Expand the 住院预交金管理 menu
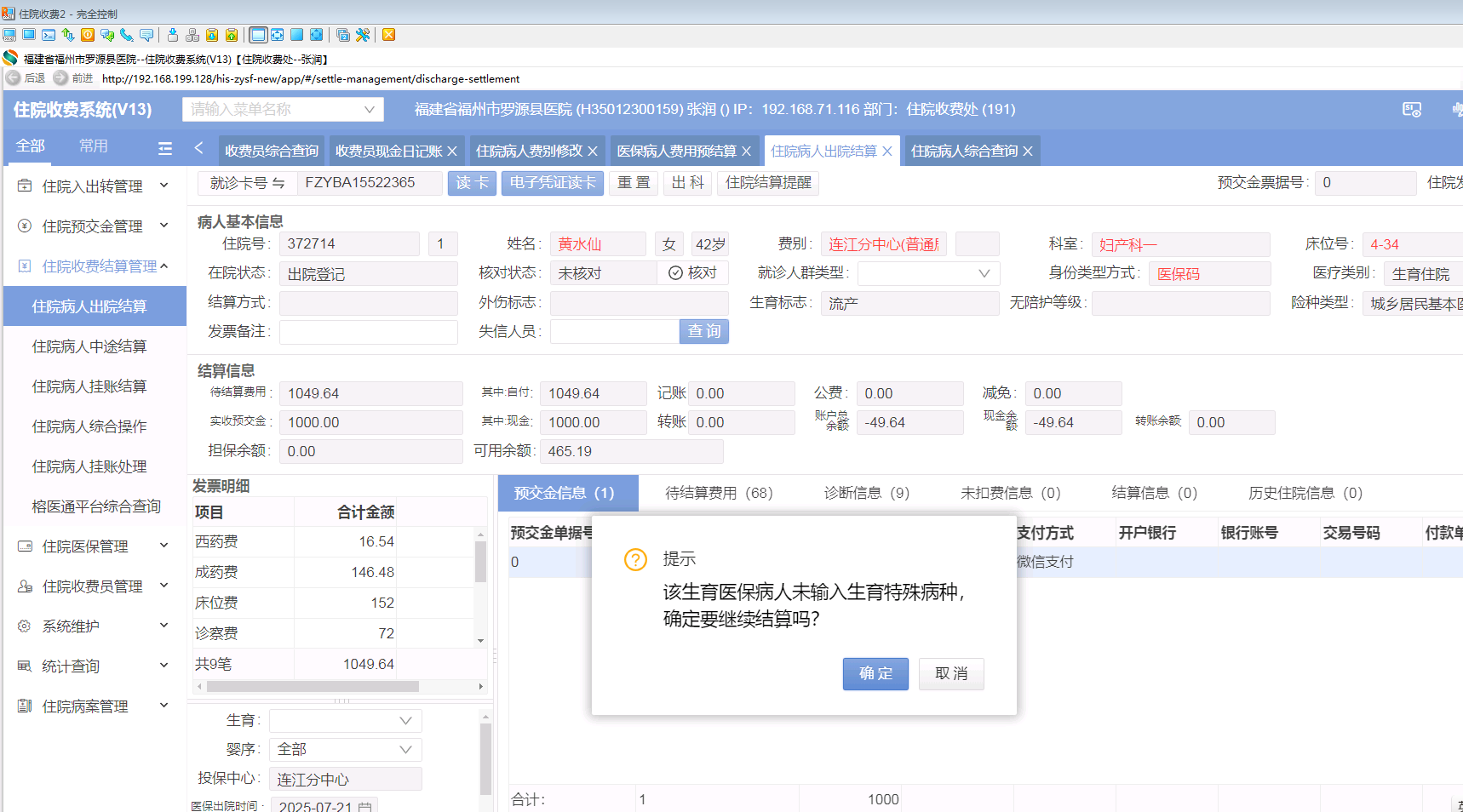Viewport: 1463px width, 812px height. (x=94, y=226)
